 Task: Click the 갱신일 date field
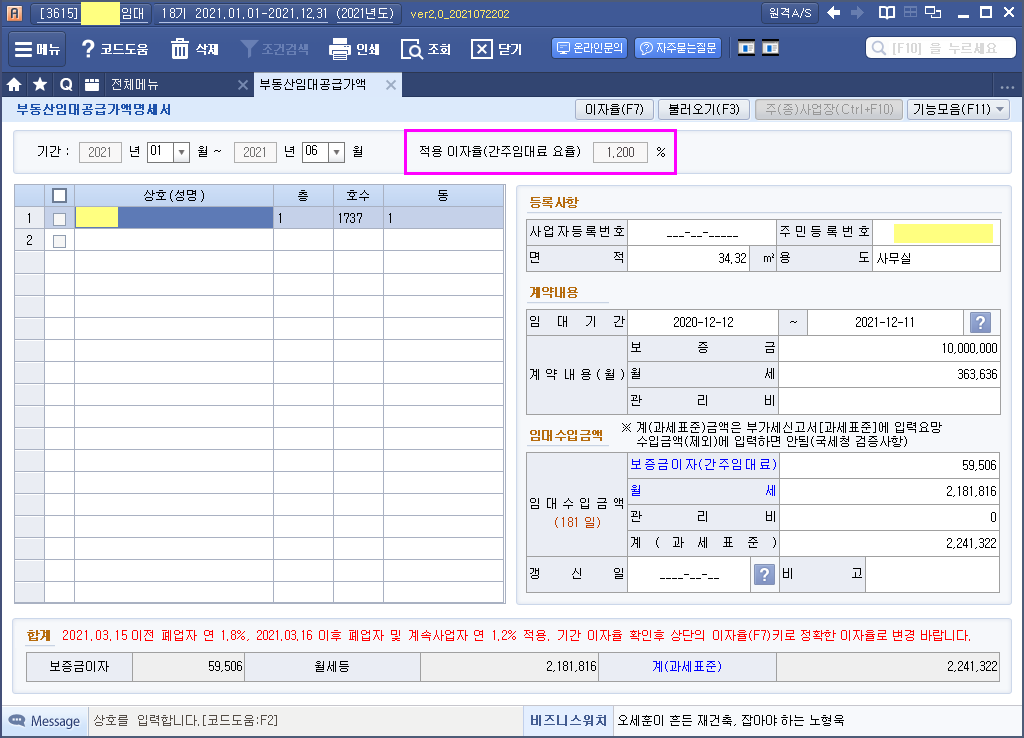pos(688,574)
